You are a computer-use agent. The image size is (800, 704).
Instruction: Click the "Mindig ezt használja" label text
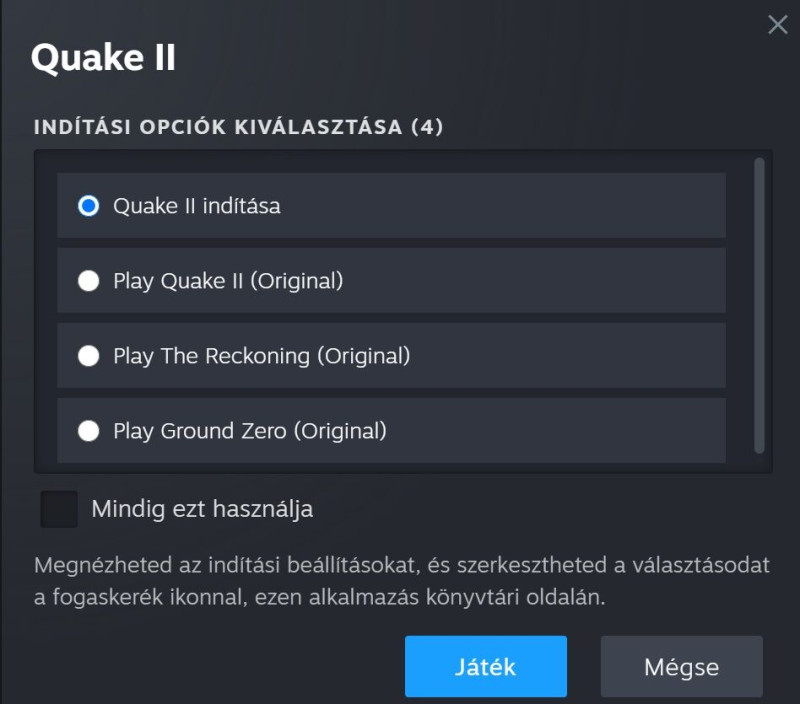tap(202, 509)
